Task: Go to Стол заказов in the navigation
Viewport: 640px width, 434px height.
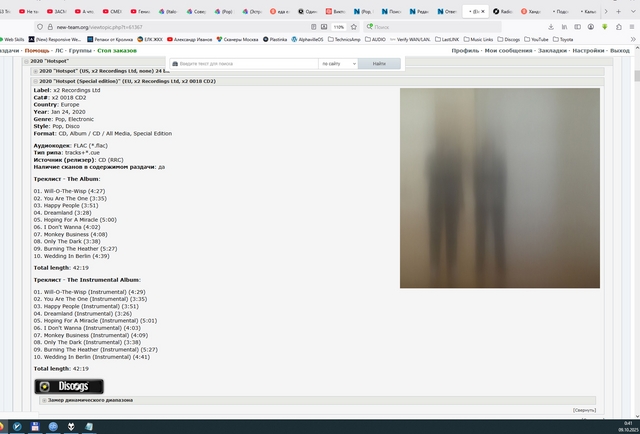Action: [119, 49]
